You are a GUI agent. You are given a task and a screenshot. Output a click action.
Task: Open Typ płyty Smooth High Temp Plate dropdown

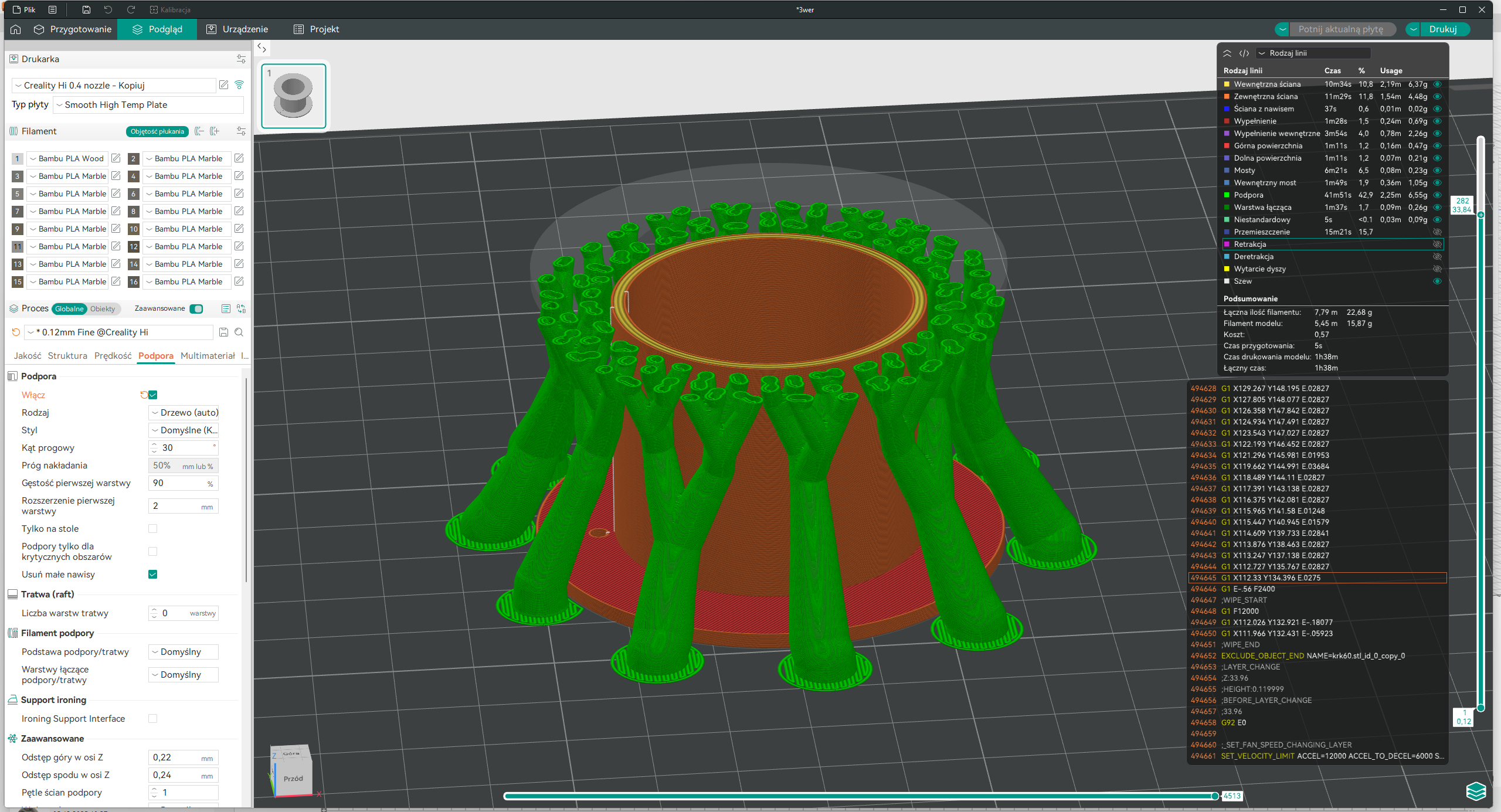[148, 105]
